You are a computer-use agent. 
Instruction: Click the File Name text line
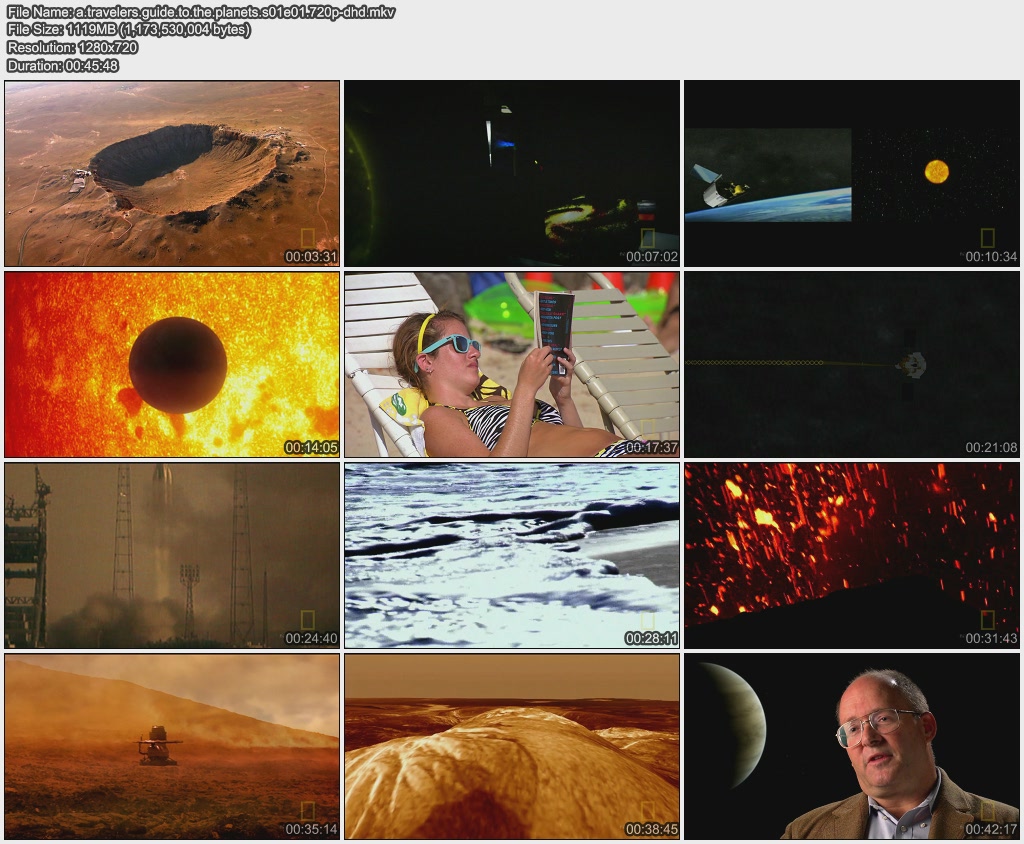click(200, 11)
